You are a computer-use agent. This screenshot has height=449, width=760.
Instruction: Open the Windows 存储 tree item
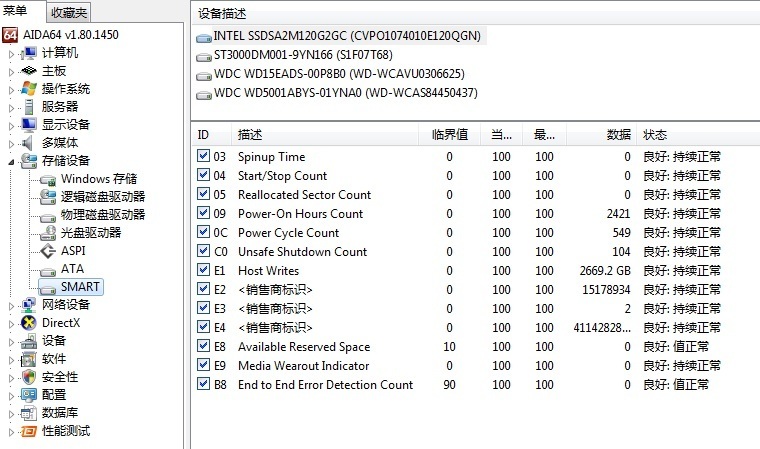coord(98,179)
